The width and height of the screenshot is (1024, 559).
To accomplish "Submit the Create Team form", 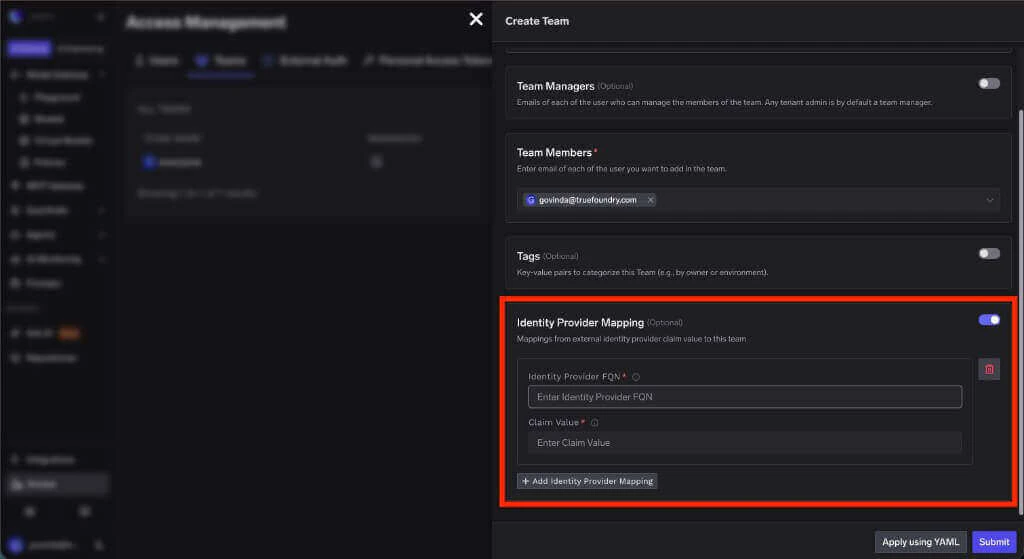I will point(994,542).
